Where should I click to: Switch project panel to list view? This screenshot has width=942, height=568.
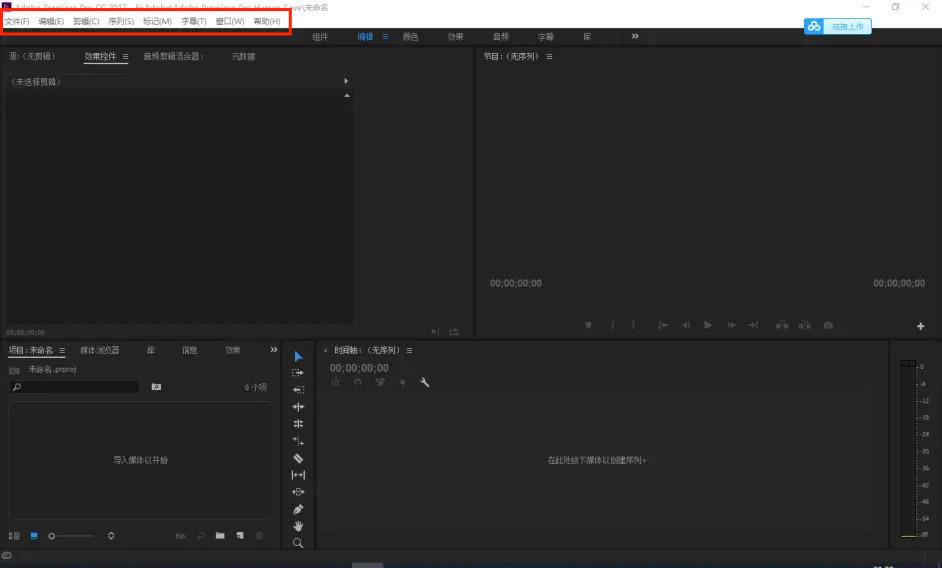coord(14,536)
